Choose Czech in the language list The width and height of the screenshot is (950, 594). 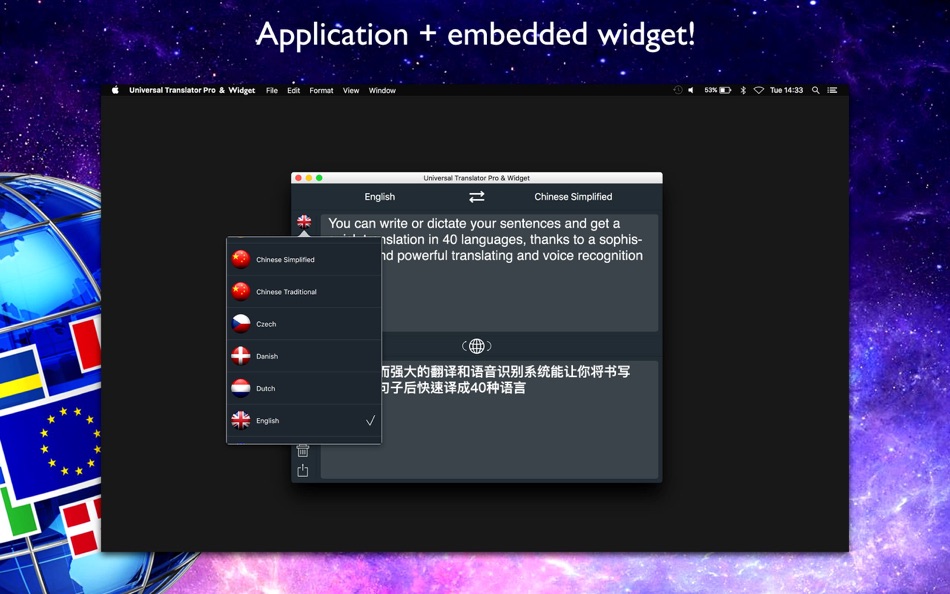tap(304, 324)
